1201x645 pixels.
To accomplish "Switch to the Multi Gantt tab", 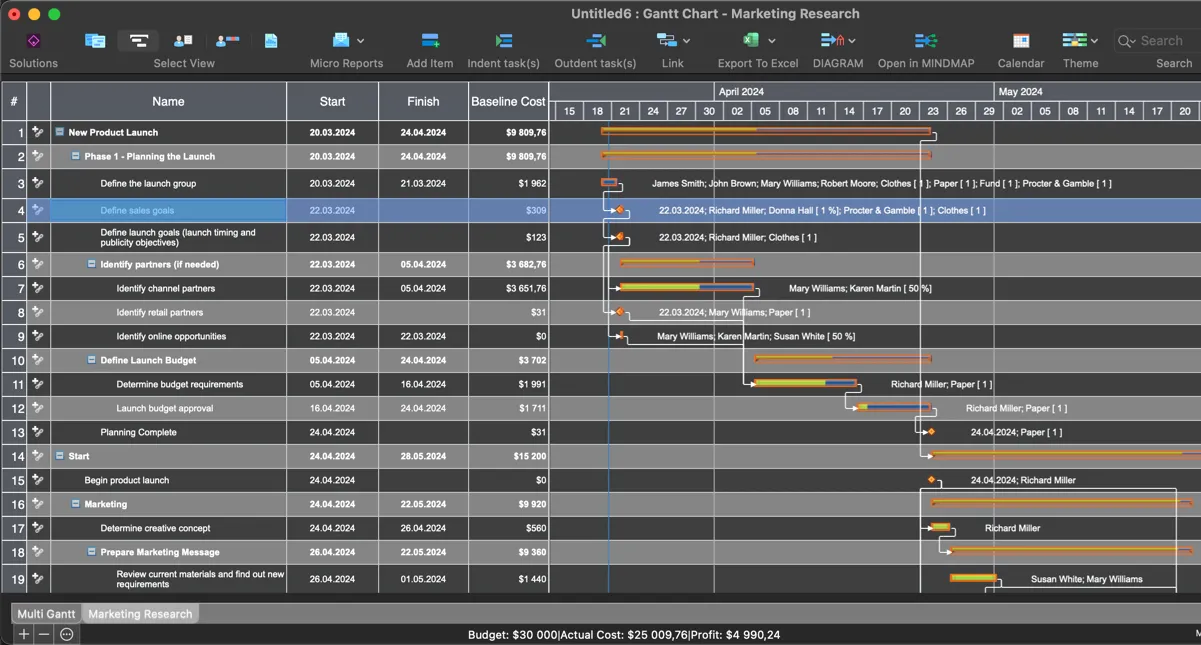I will pos(46,614).
